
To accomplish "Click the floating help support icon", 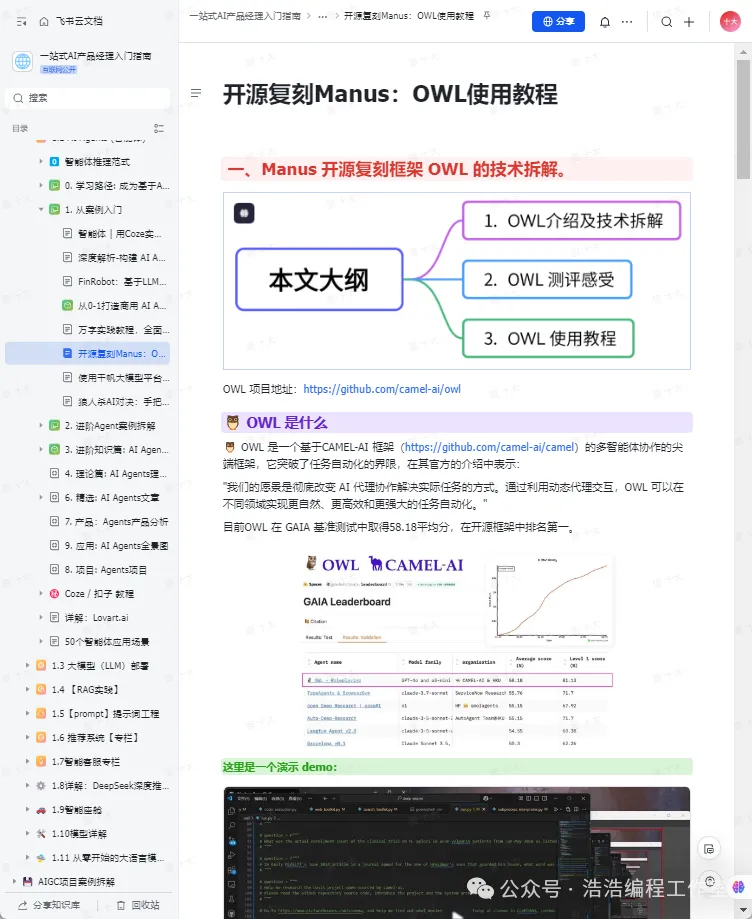I will pyautogui.click(x=709, y=882).
